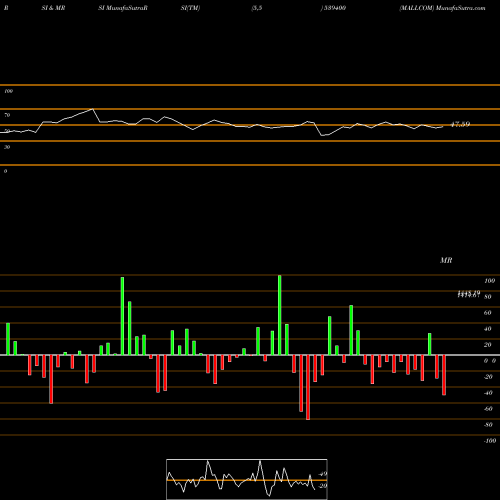Click the MR axis label 60
The image size is (500, 500).
tap(487, 313)
